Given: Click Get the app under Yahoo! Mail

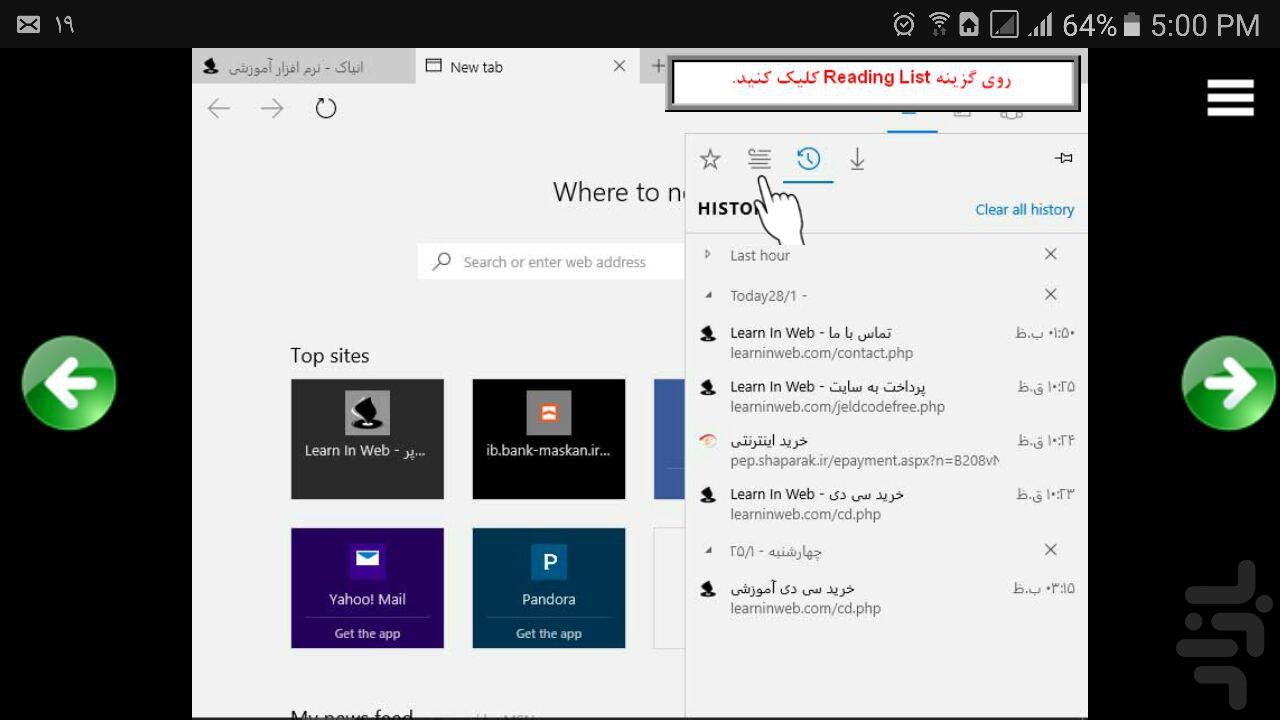Looking at the screenshot, I should click(x=367, y=633).
